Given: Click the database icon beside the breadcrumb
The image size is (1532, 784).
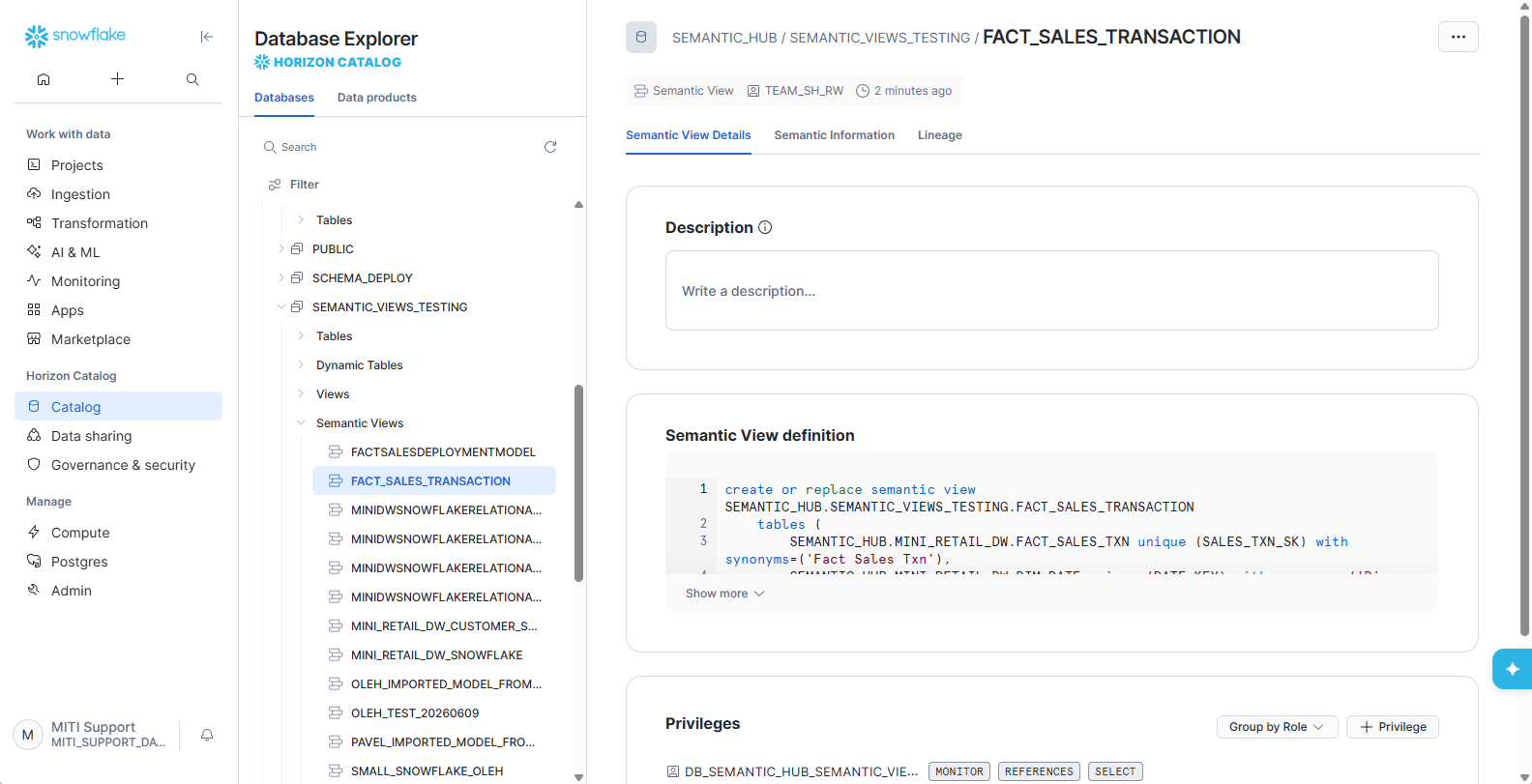Looking at the screenshot, I should pyautogui.click(x=641, y=37).
